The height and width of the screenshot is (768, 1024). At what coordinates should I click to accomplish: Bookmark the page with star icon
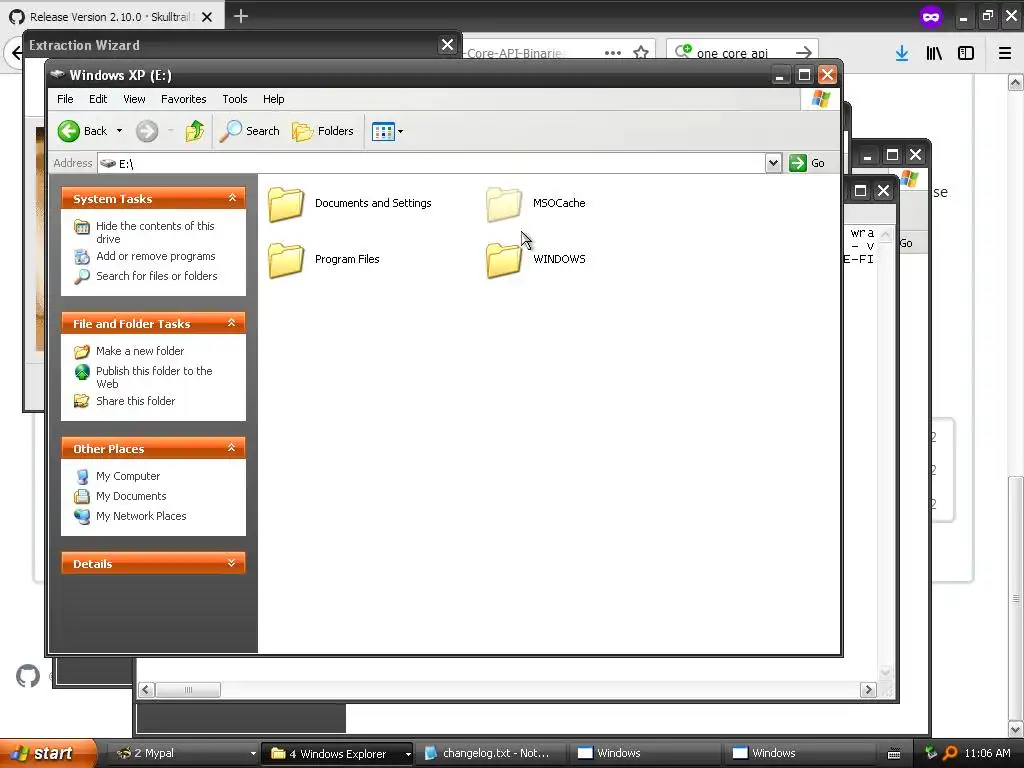[x=641, y=52]
